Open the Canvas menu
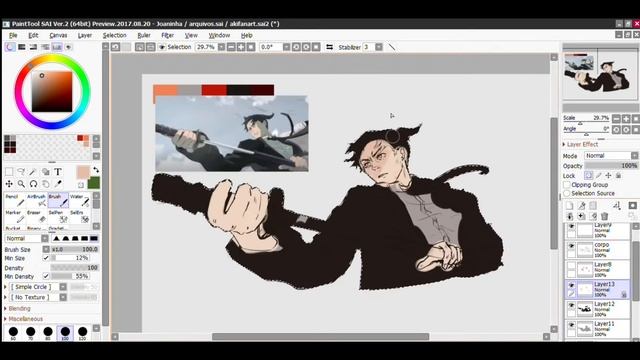 tap(58, 36)
